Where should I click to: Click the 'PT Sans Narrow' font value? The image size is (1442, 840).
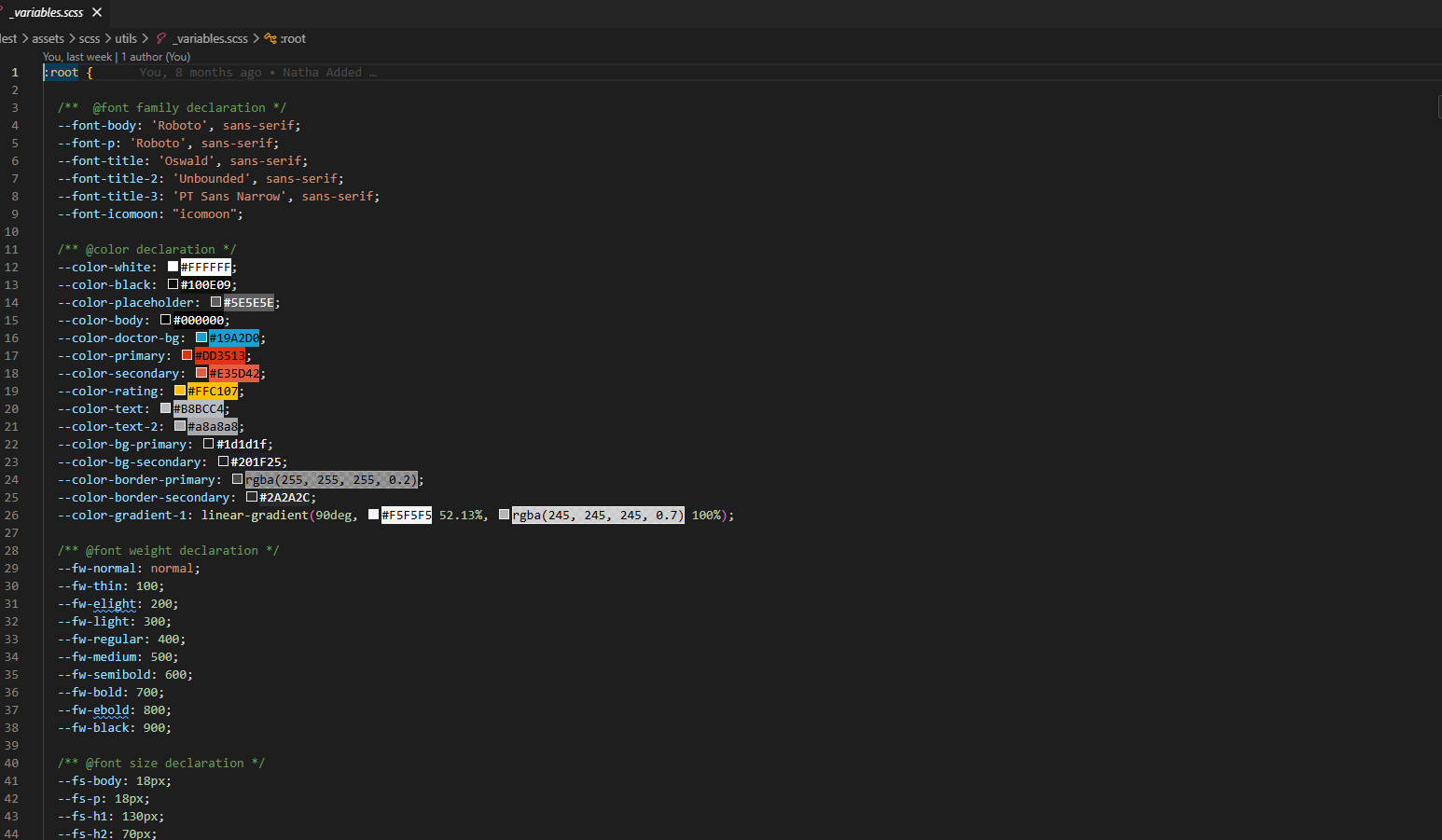click(230, 196)
